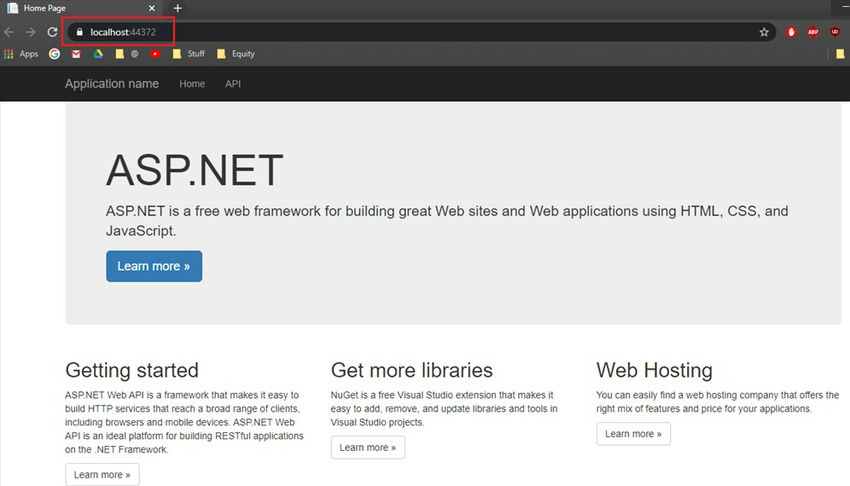Open the Gmail bookmark

[x=76, y=54]
